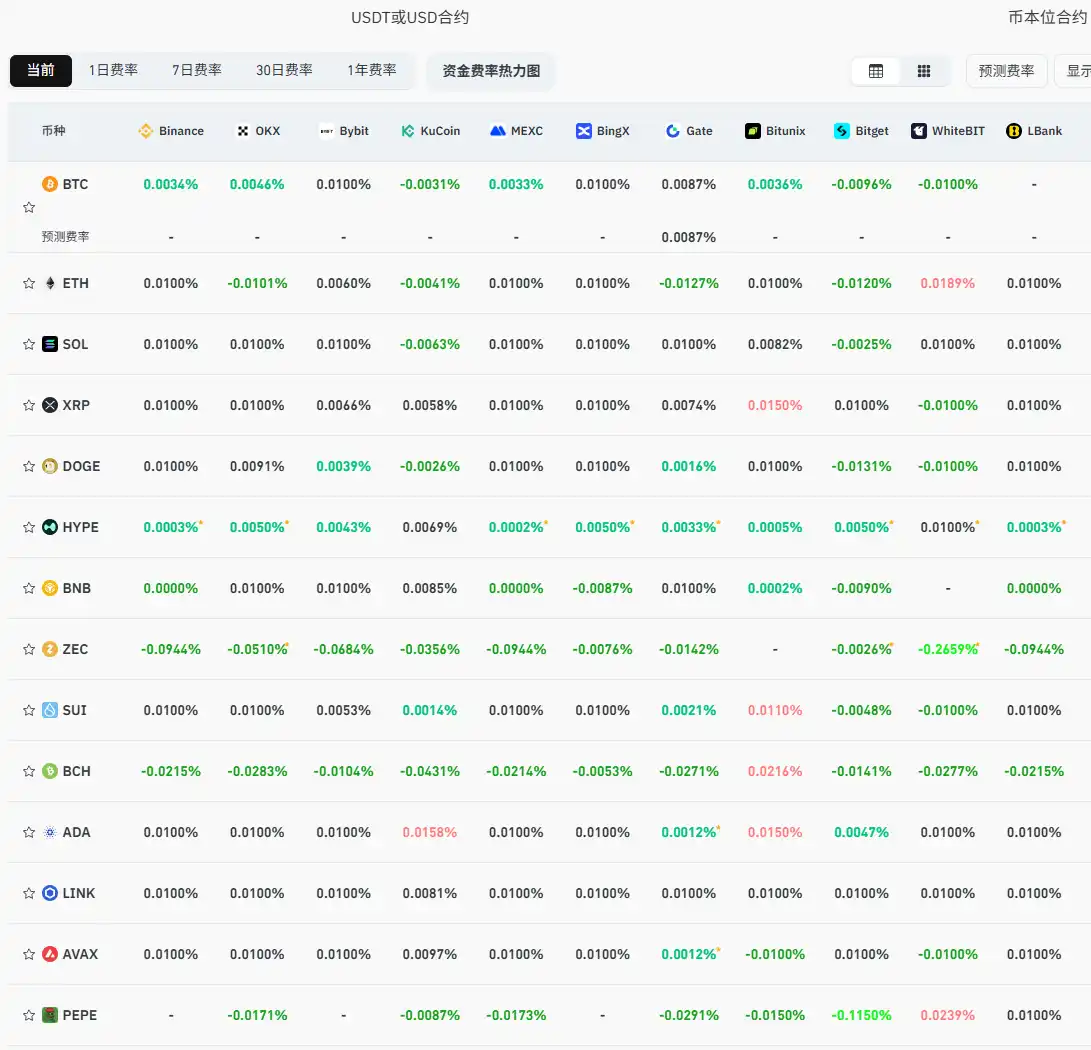Image resolution: width=1091 pixels, height=1050 pixels.
Task: Click the DOGE coin icon
Action: [x=50, y=466]
